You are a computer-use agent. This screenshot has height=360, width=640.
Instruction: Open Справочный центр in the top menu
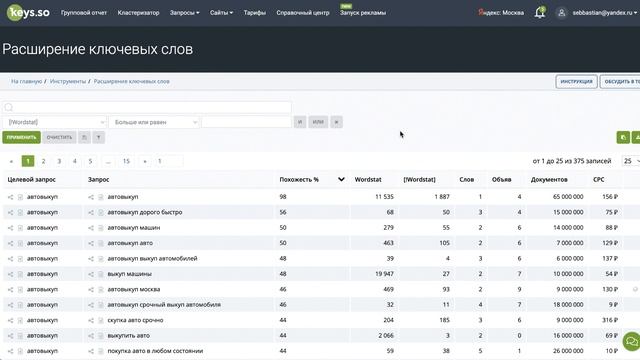point(302,13)
